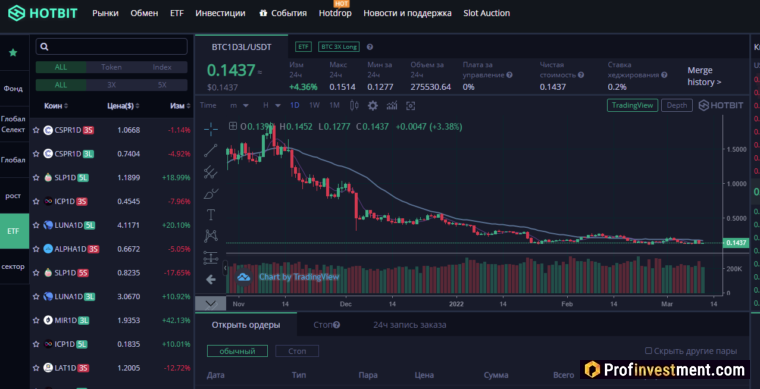Favorite the SLP1D 5L row star
760x389 pixels.
[x=36, y=178]
